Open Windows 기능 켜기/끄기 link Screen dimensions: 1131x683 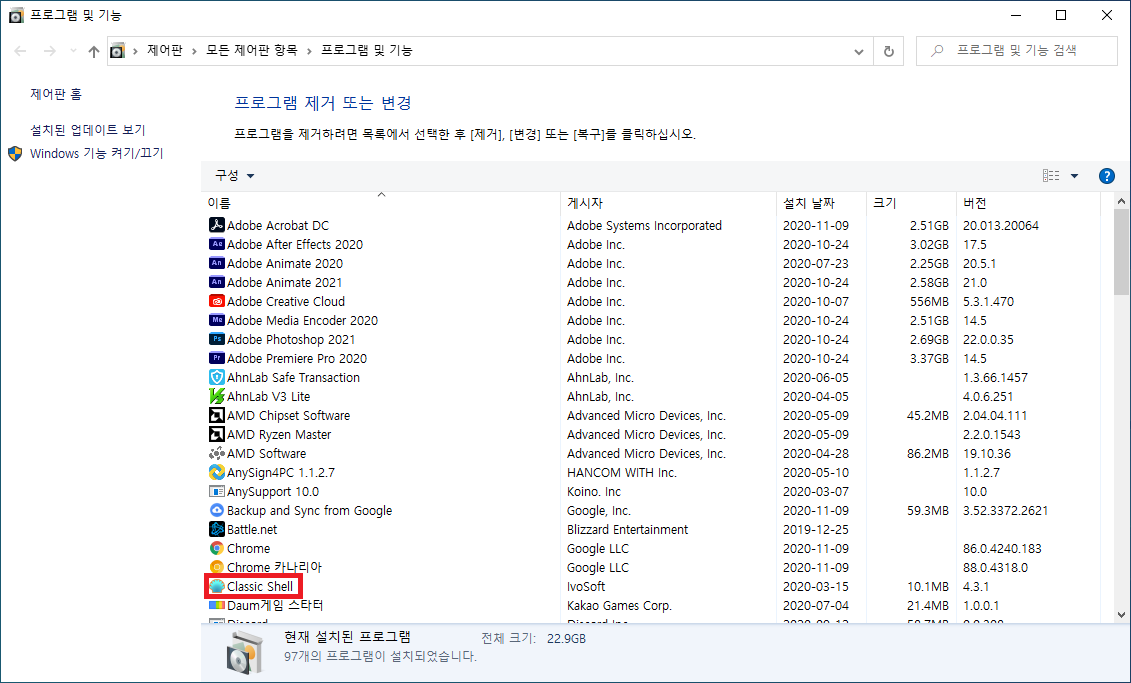tap(97, 154)
